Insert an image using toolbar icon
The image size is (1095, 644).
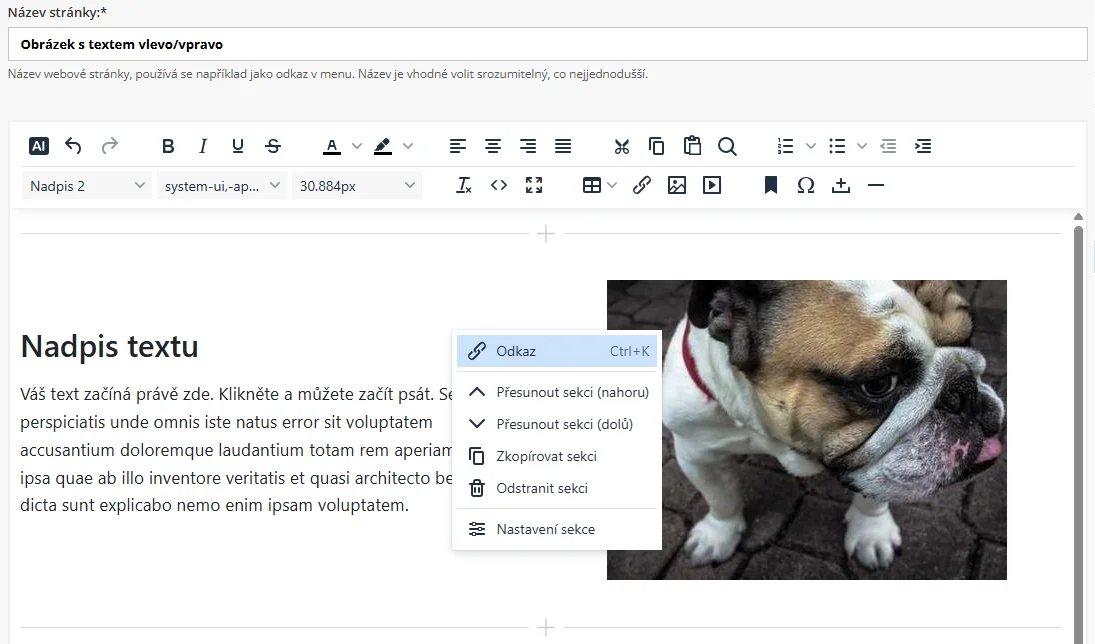(677, 185)
